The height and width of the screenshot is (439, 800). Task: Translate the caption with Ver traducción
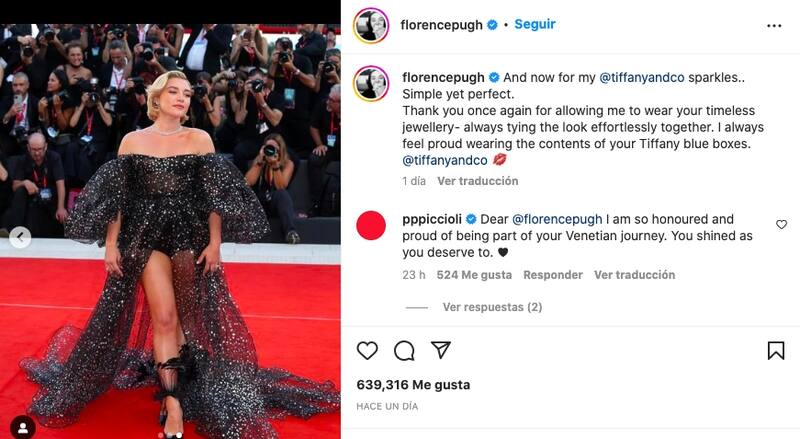[478, 181]
